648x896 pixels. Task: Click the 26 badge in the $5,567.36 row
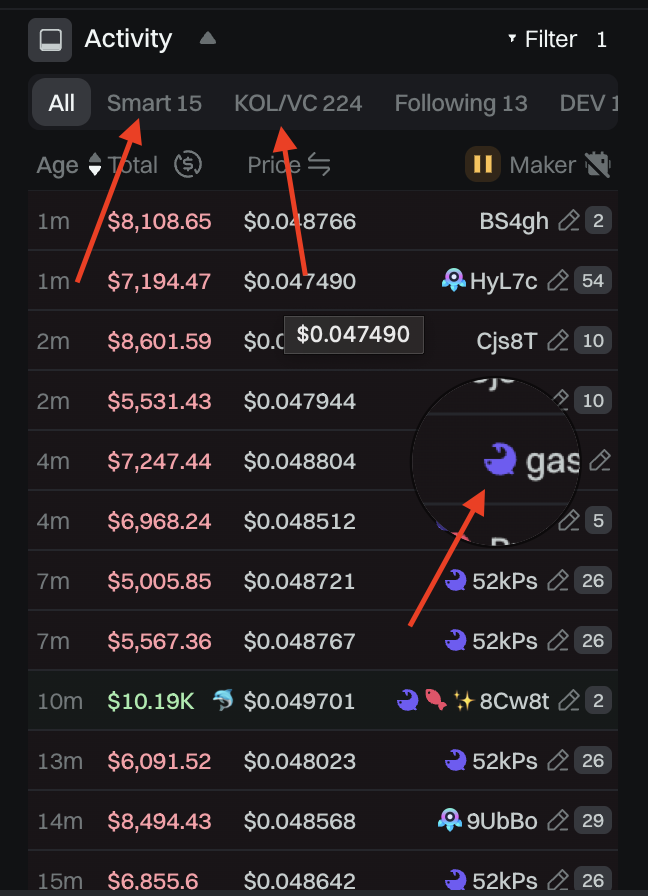[593, 641]
